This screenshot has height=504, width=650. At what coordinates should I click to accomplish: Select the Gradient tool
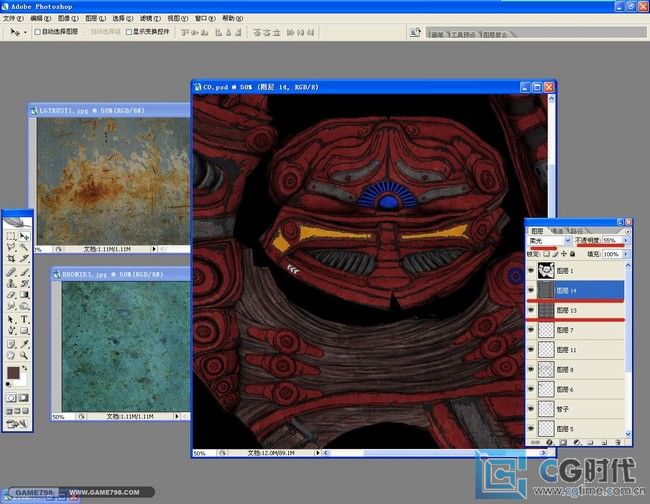(24, 295)
